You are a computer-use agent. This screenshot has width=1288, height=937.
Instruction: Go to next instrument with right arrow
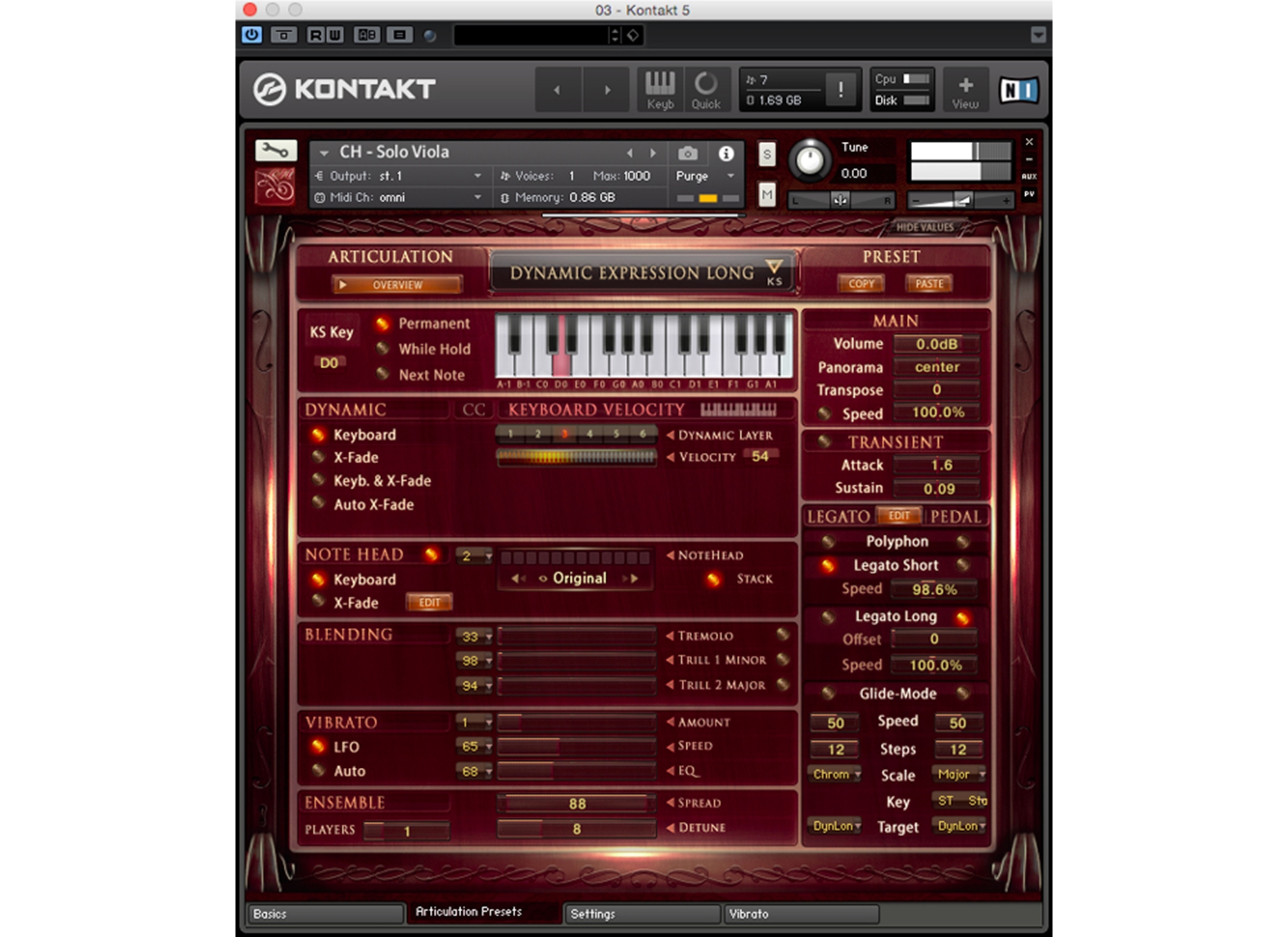pyautogui.click(x=607, y=90)
